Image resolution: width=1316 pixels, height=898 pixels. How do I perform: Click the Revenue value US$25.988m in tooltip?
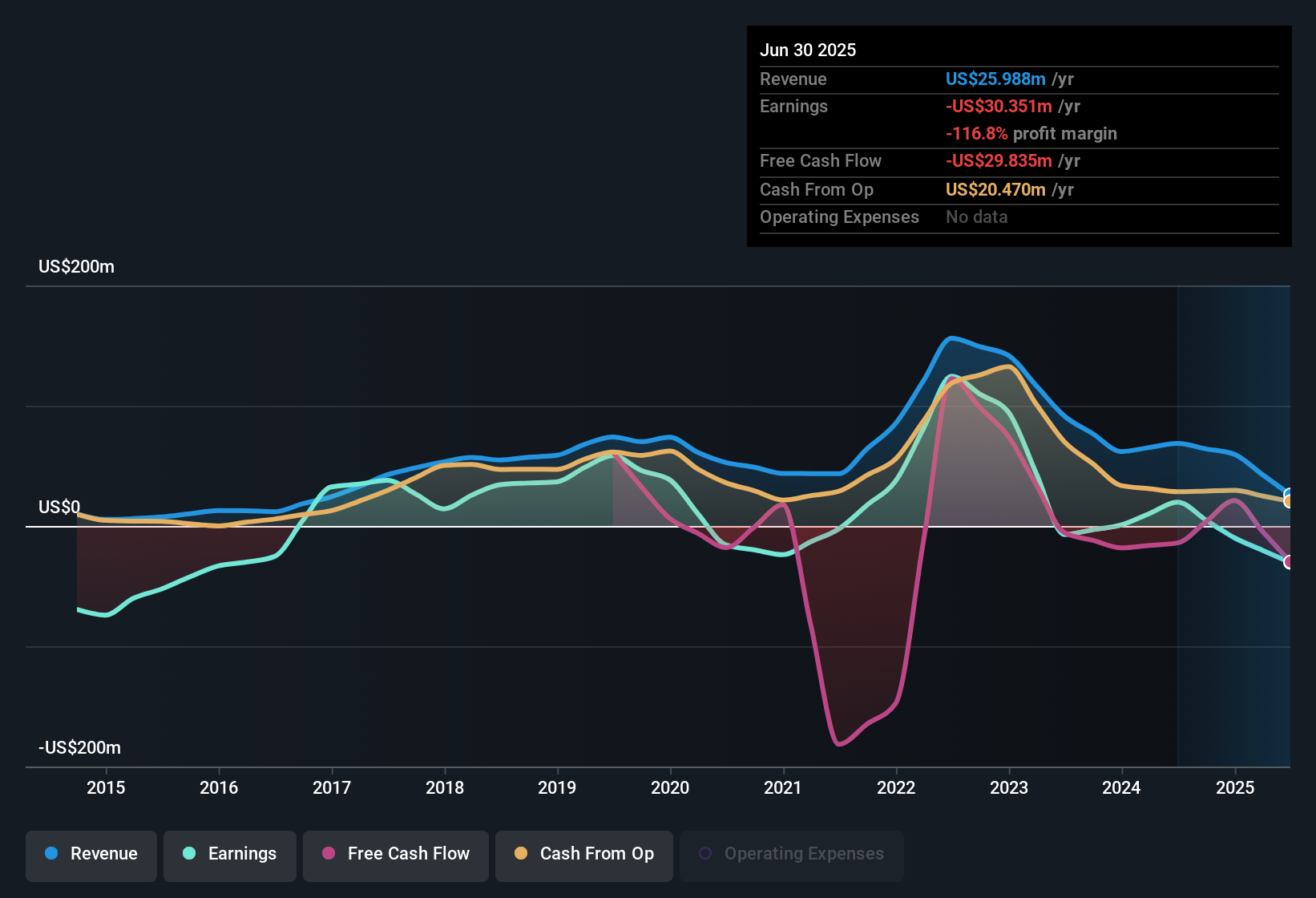pos(995,79)
